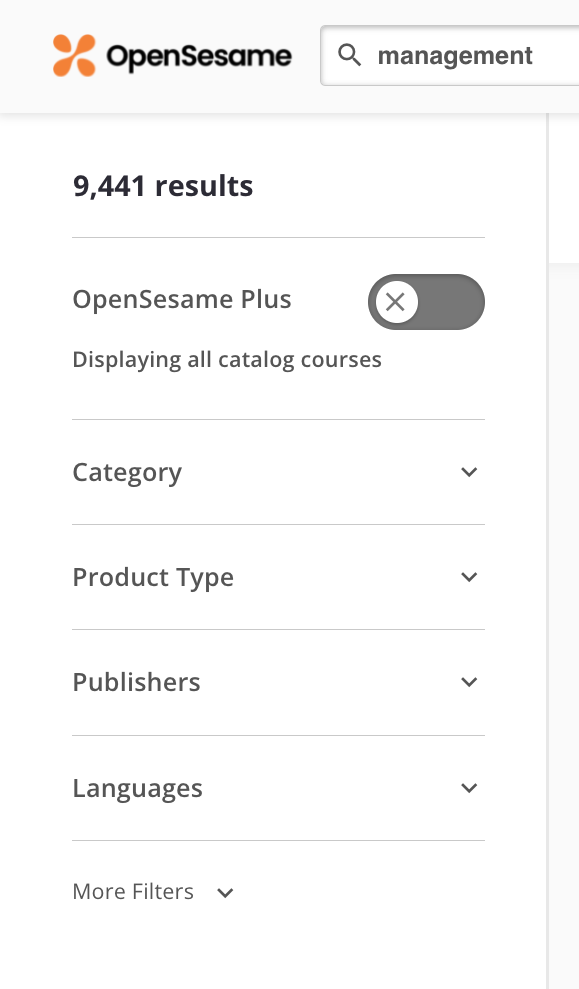579x989 pixels.
Task: Click the vertical divider right of the filters
Action: 547,551
